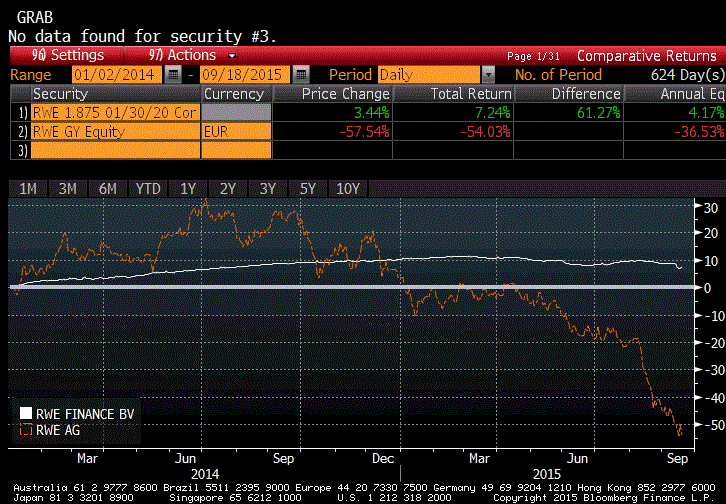
Task: Click the GRAB label at the top
Action: tap(35, 18)
